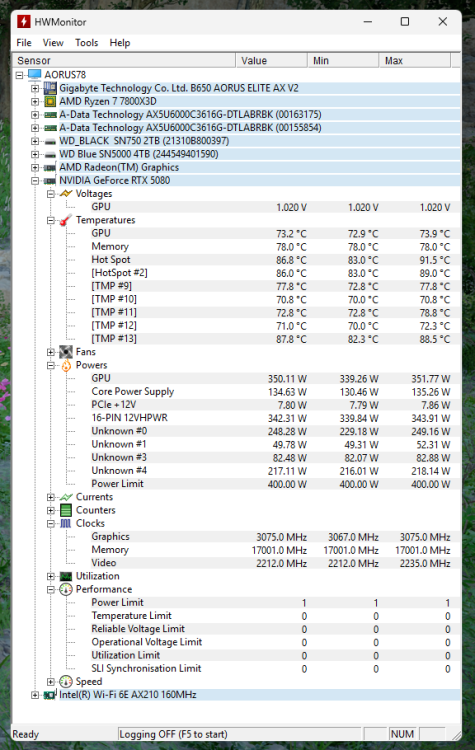The image size is (475, 750).
Task: Click the AMD Radeon Graphics card icon
Action: click(x=50, y=167)
